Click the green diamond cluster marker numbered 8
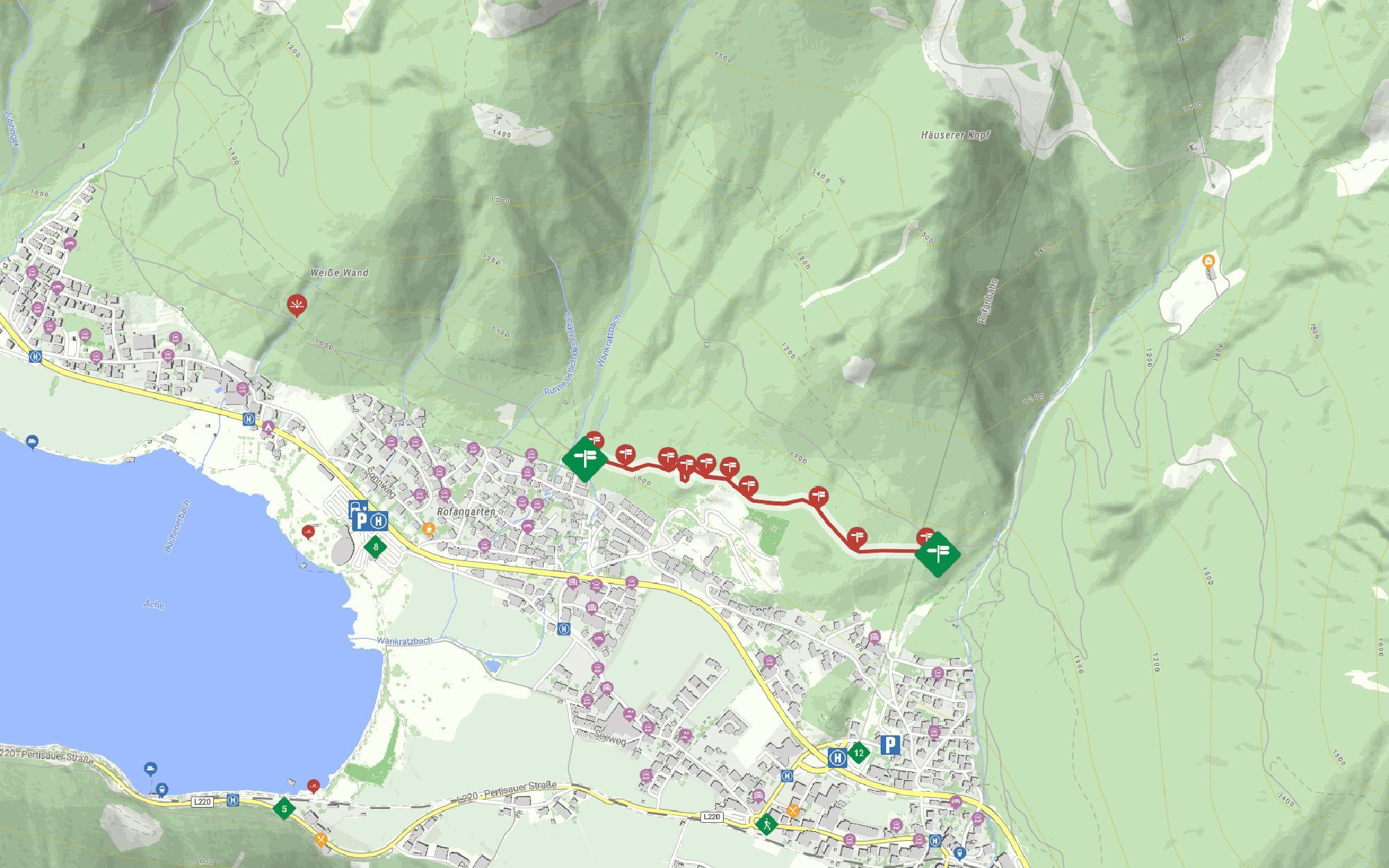Image resolution: width=1389 pixels, height=868 pixels. pos(376,547)
